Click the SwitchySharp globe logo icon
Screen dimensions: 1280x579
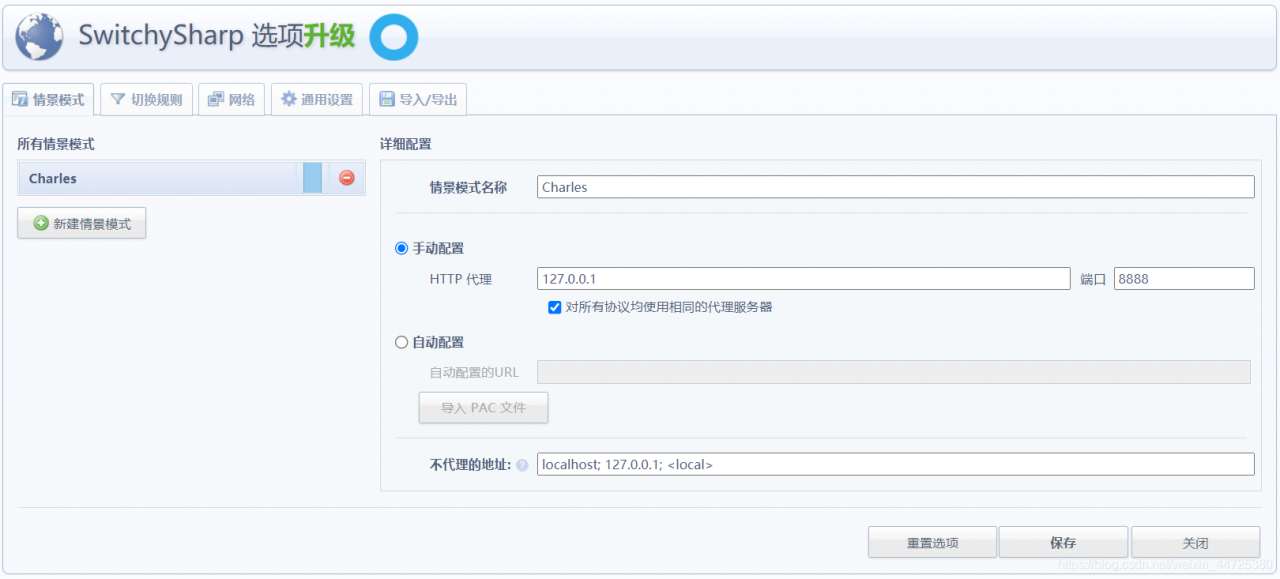pos(39,37)
